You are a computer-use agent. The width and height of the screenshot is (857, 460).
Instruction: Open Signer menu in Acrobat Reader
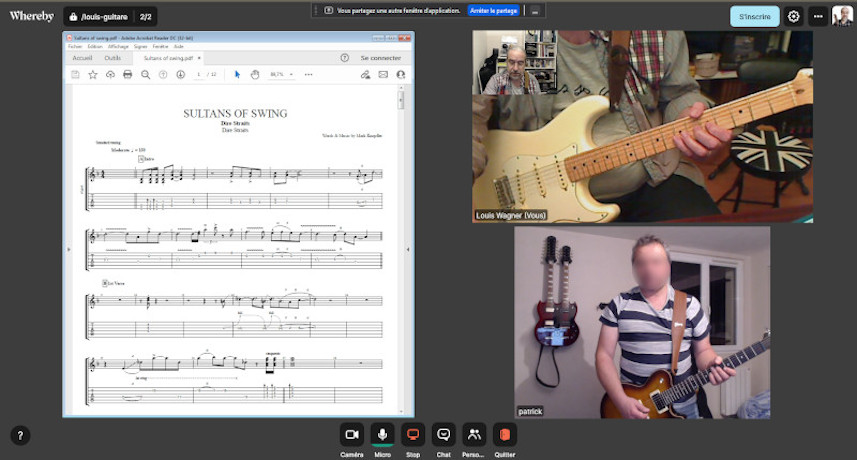tap(140, 46)
